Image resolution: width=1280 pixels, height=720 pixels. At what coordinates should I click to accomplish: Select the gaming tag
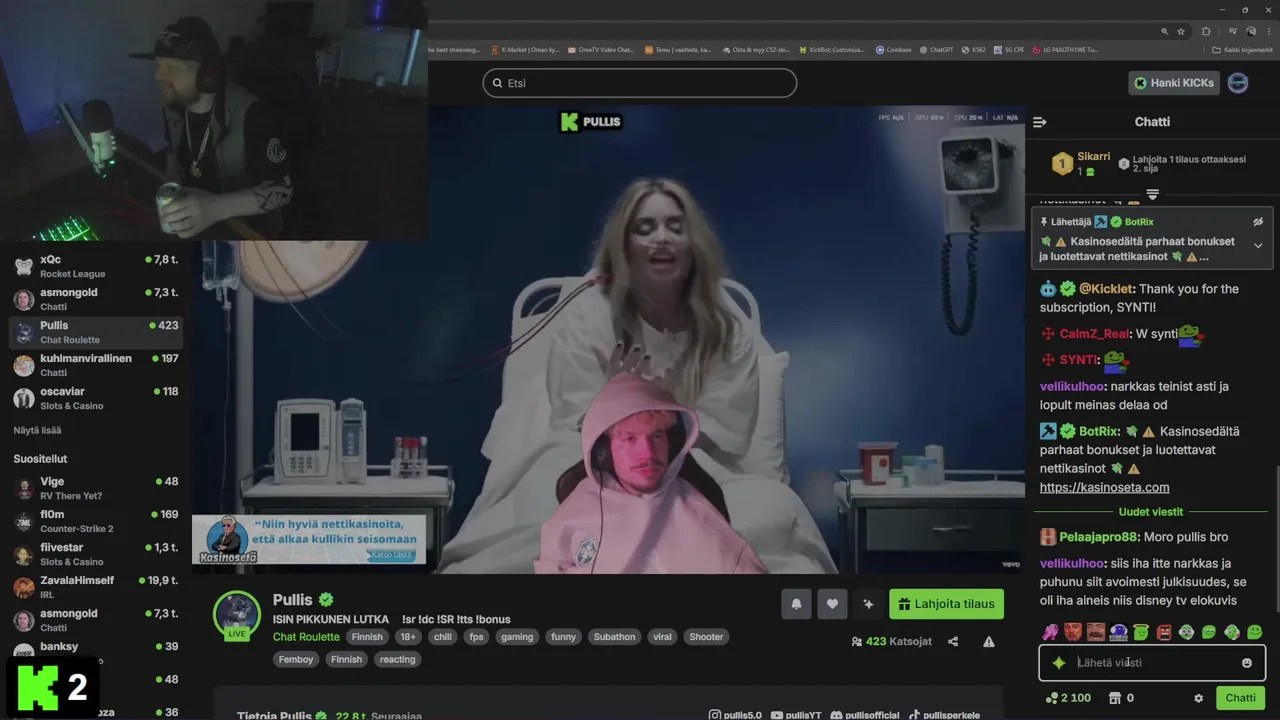click(x=517, y=637)
